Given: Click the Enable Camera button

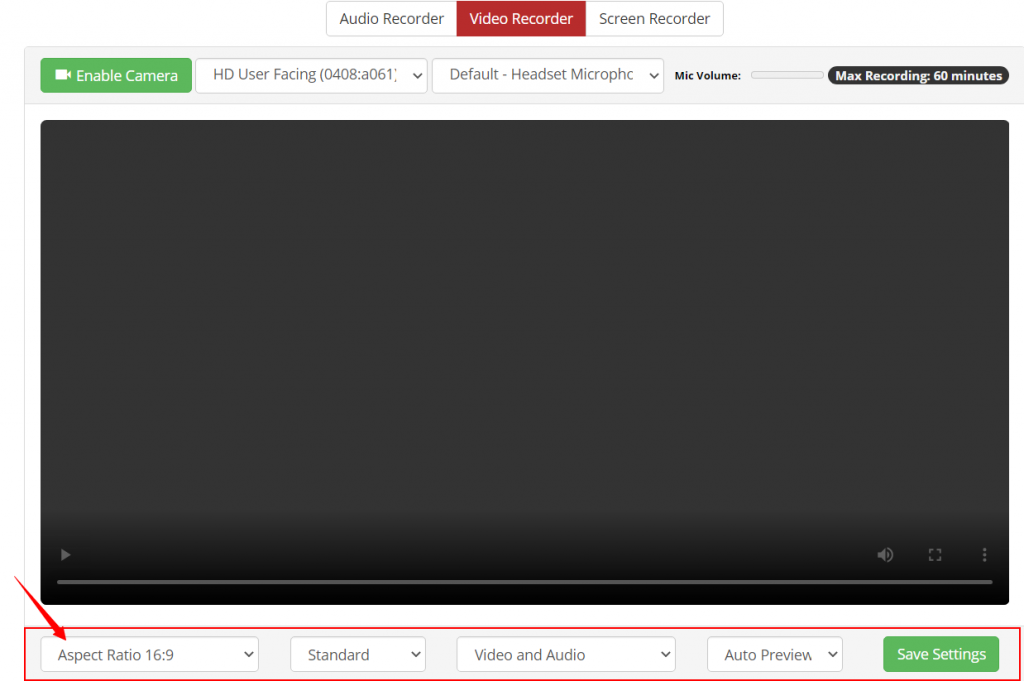Looking at the screenshot, I should click(x=116, y=75).
